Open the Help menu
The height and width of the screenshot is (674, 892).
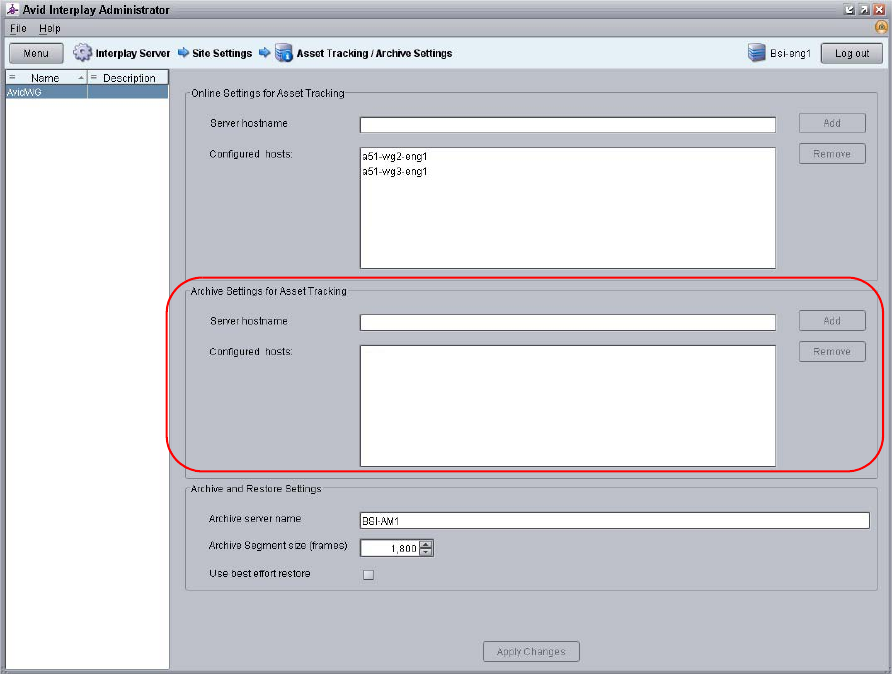49,28
